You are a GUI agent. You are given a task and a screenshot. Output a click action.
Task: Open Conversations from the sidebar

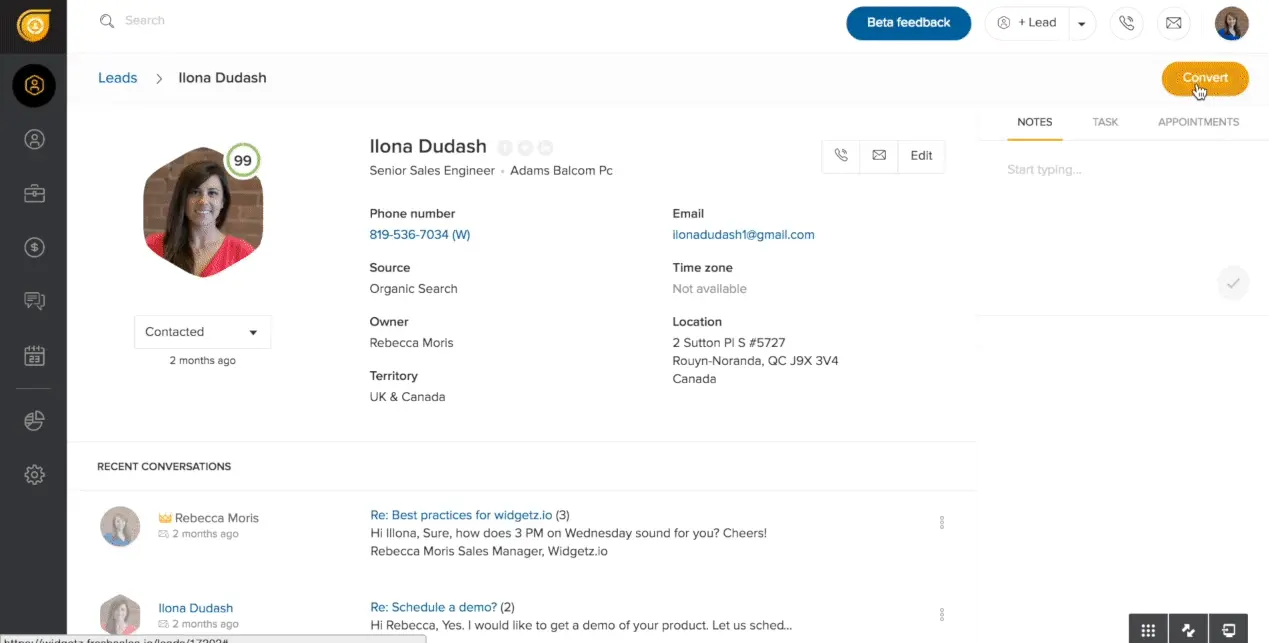[33, 301]
